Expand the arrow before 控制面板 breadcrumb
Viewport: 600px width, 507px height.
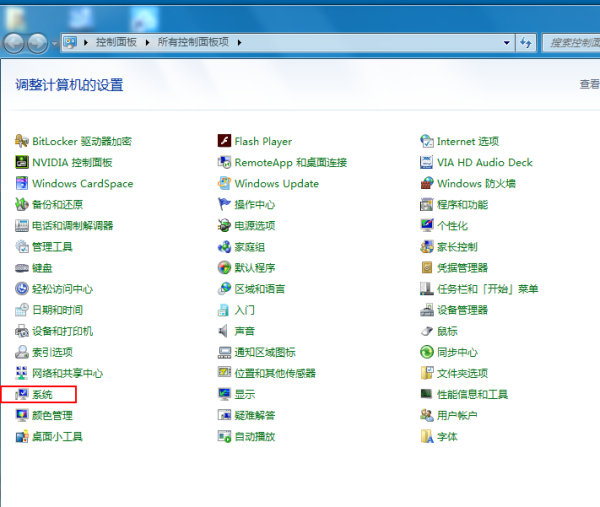[86, 42]
